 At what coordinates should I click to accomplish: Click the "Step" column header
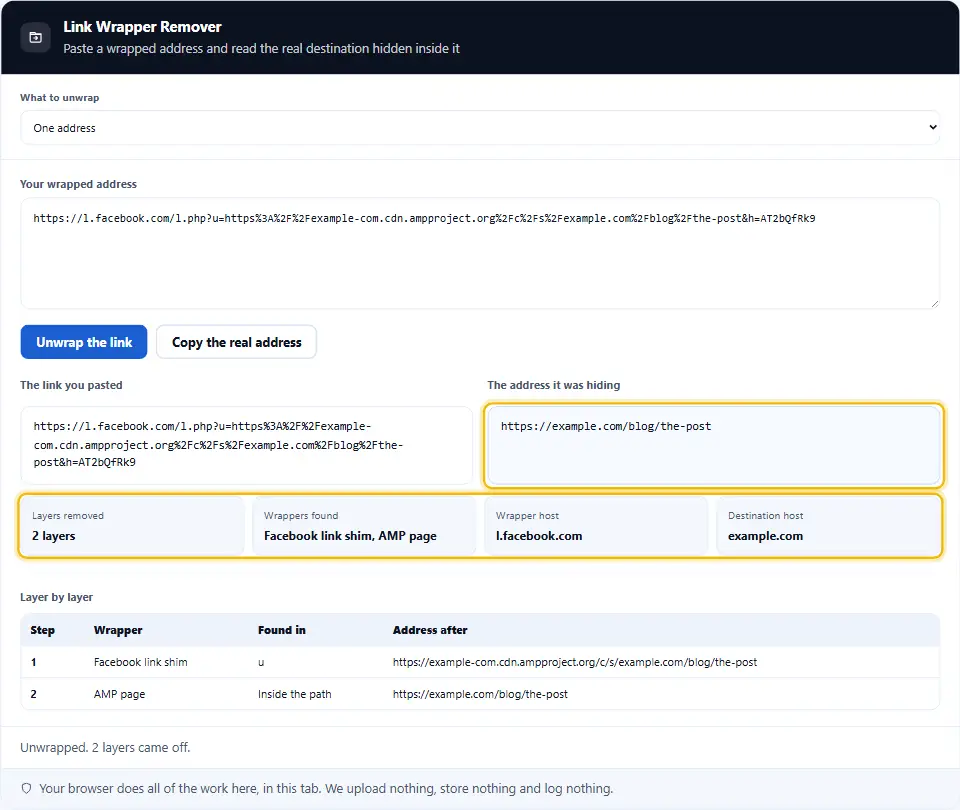tap(42, 630)
